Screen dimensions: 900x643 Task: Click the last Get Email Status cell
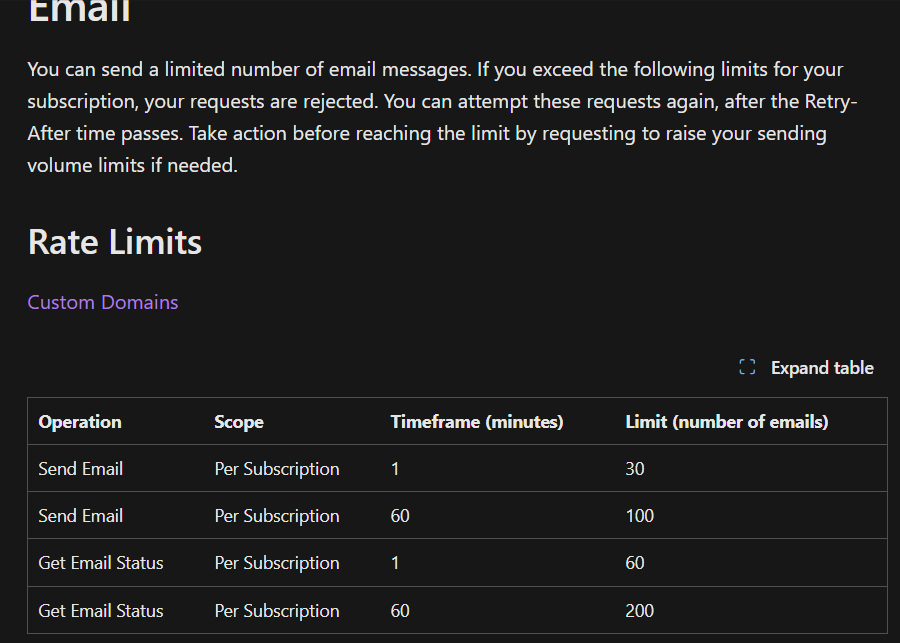point(100,611)
